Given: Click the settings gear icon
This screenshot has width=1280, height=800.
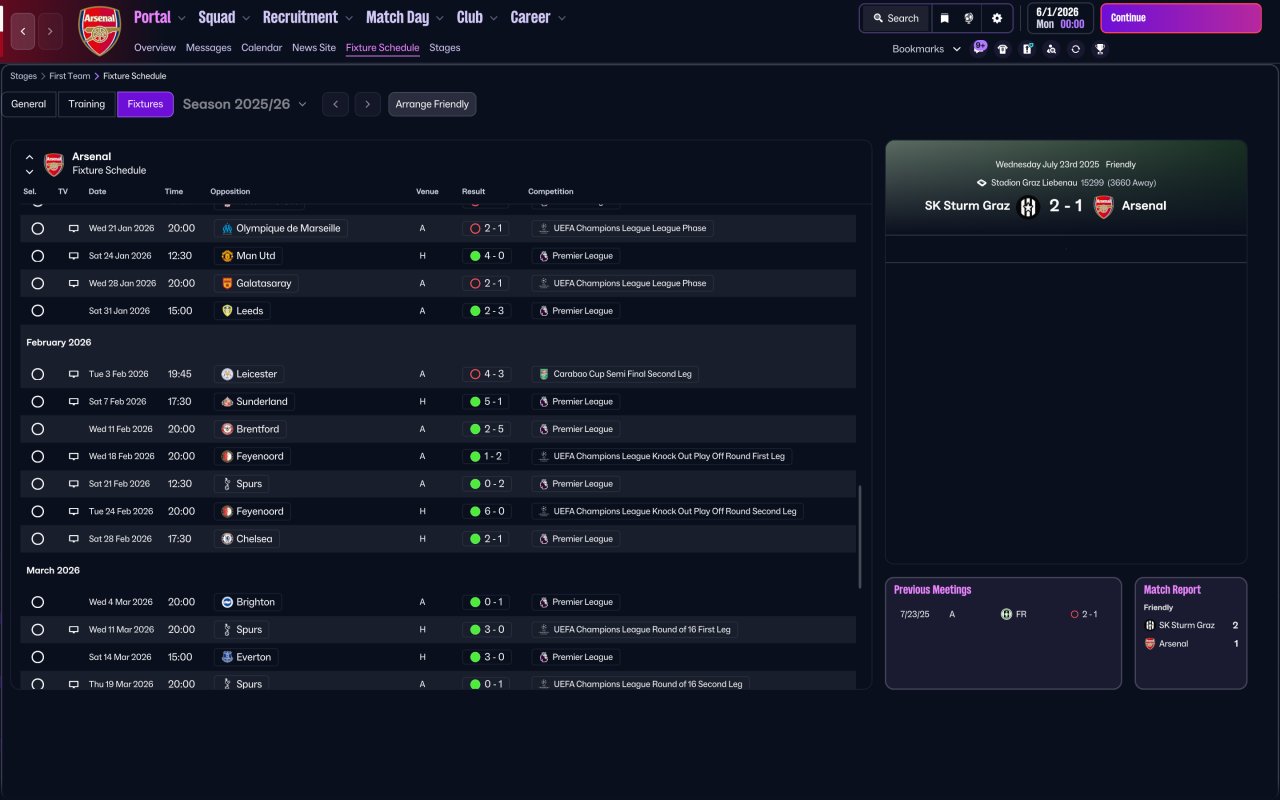Looking at the screenshot, I should pyautogui.click(x=996, y=18).
